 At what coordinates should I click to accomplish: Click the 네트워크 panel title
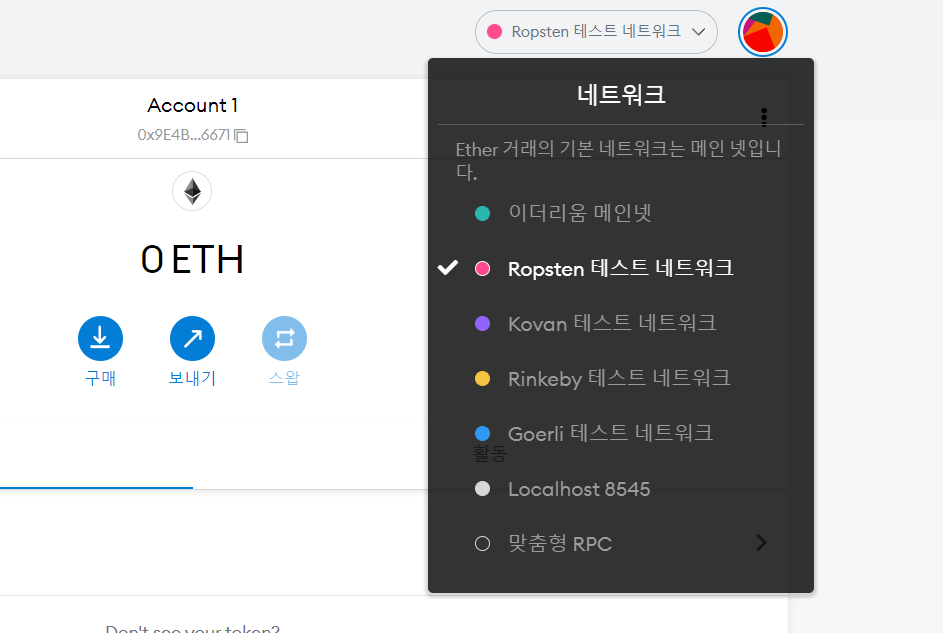(621, 95)
